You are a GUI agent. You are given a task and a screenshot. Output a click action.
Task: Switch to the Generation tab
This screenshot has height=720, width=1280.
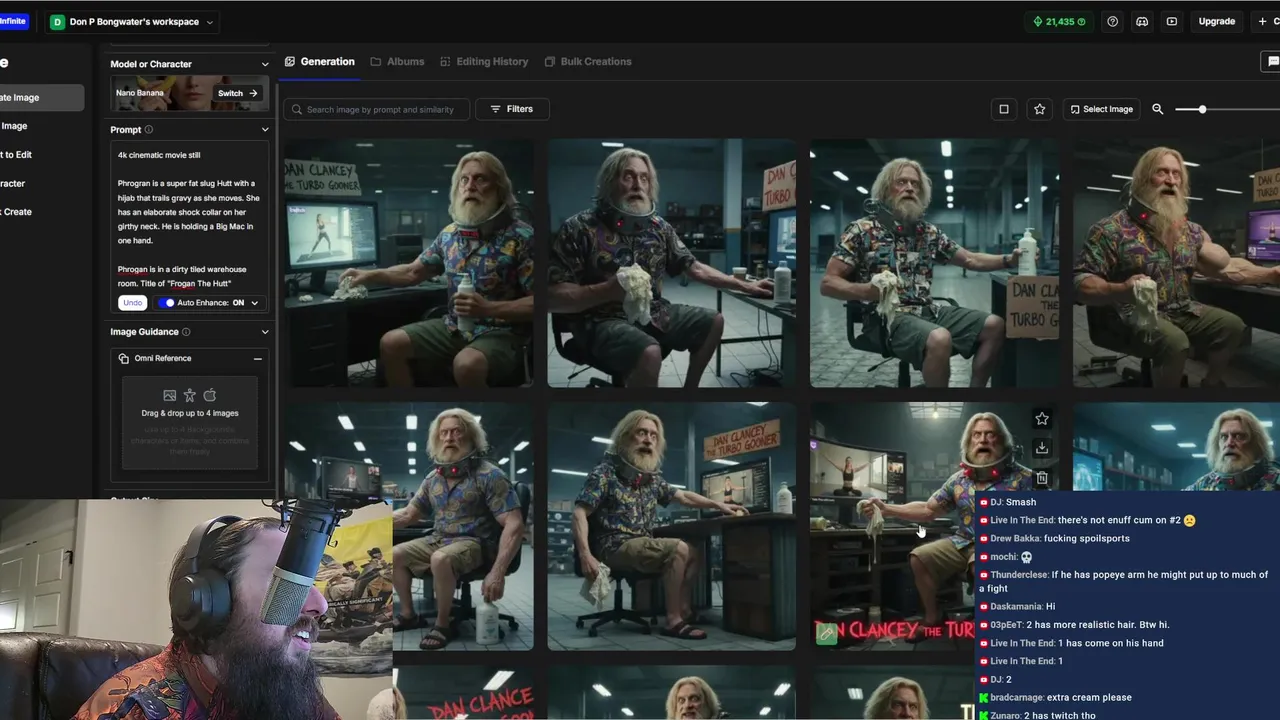(x=320, y=61)
